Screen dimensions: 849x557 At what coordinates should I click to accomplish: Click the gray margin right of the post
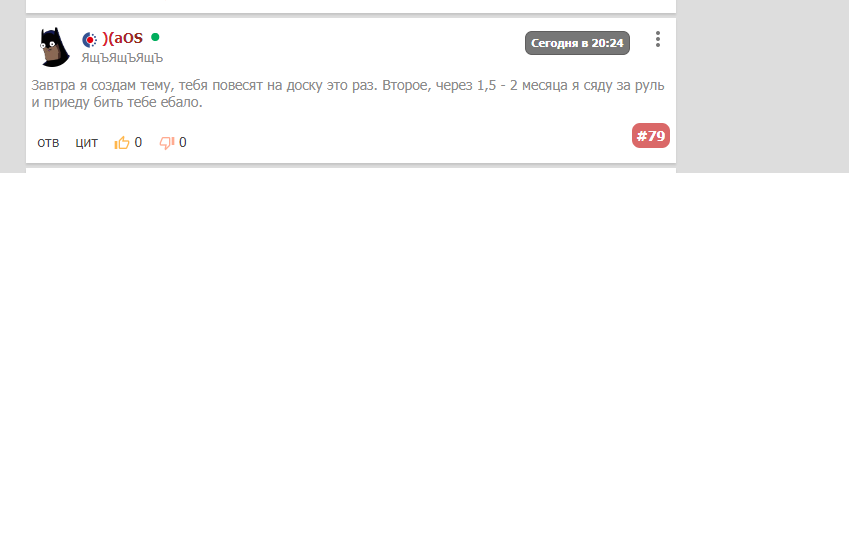(762, 87)
